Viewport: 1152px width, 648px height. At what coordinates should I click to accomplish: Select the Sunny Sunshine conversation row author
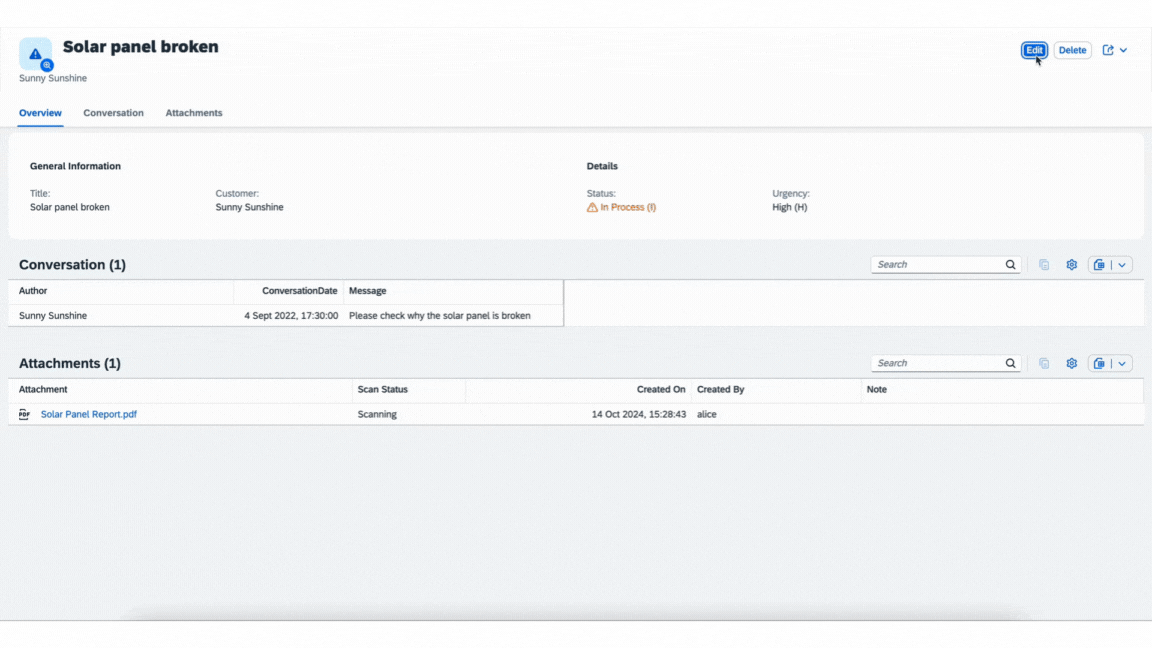pos(53,316)
